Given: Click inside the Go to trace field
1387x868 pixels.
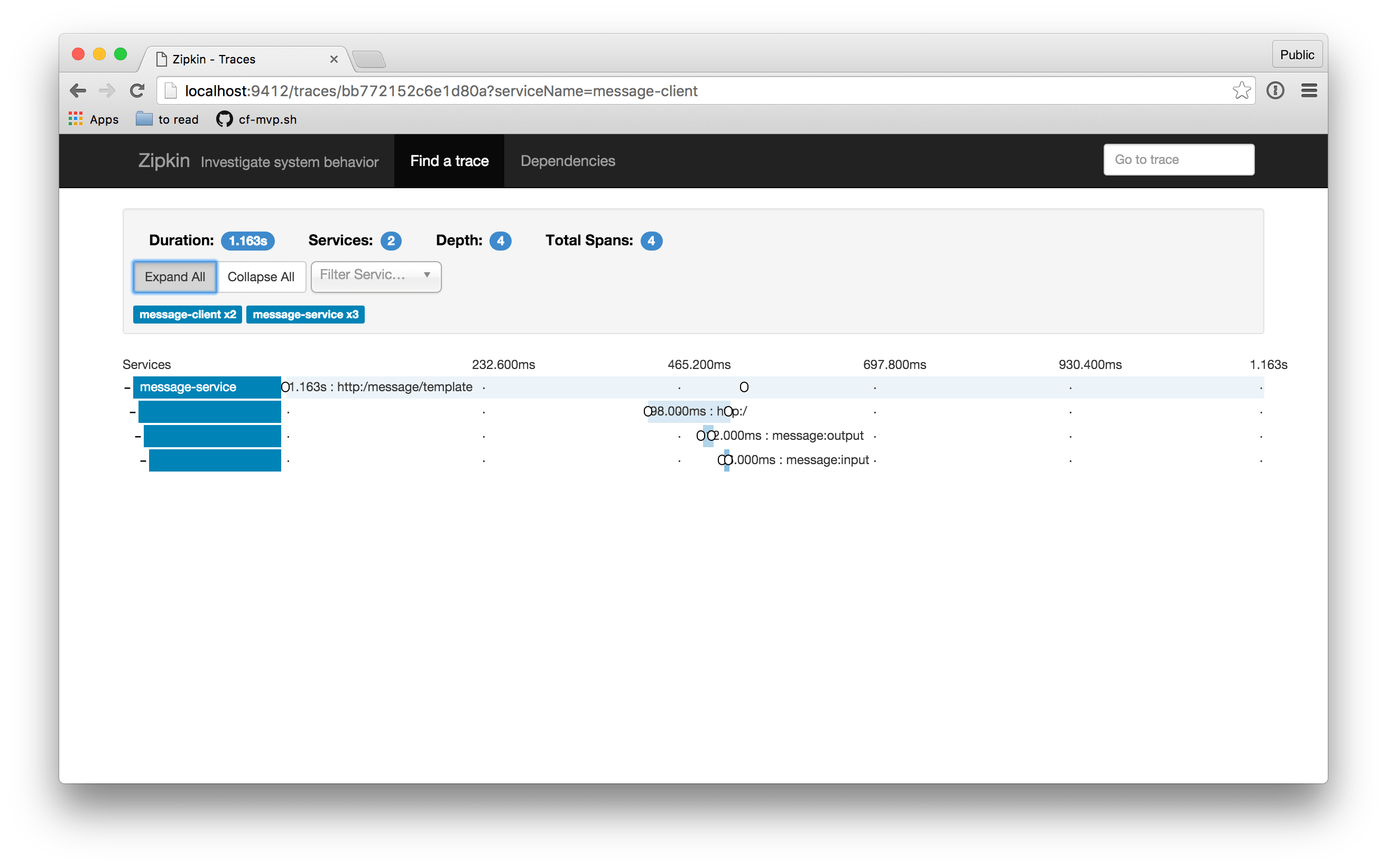Looking at the screenshot, I should coord(1178,159).
